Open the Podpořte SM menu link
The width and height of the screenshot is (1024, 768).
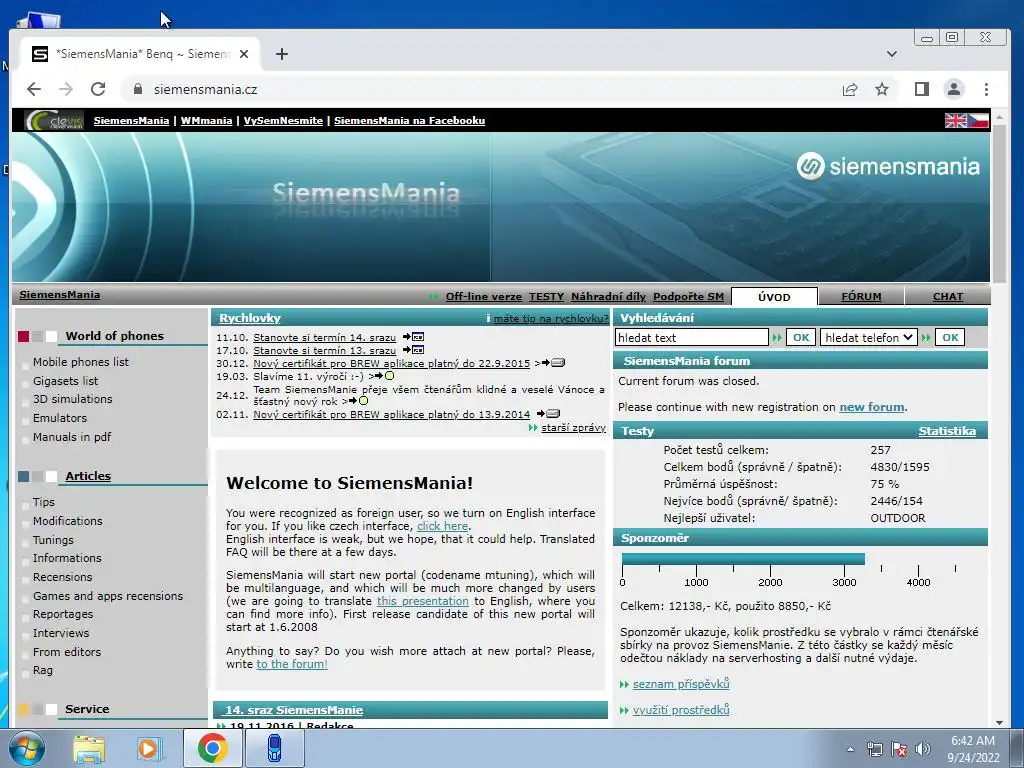pyautogui.click(x=688, y=296)
